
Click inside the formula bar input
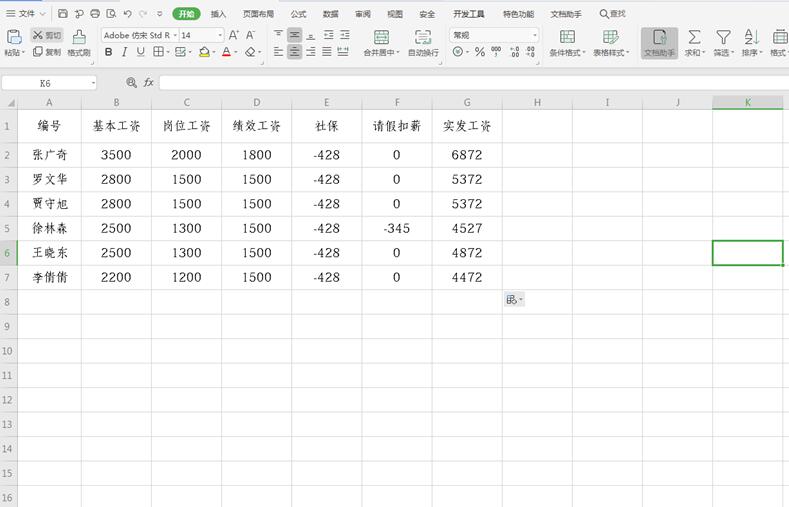click(x=474, y=82)
